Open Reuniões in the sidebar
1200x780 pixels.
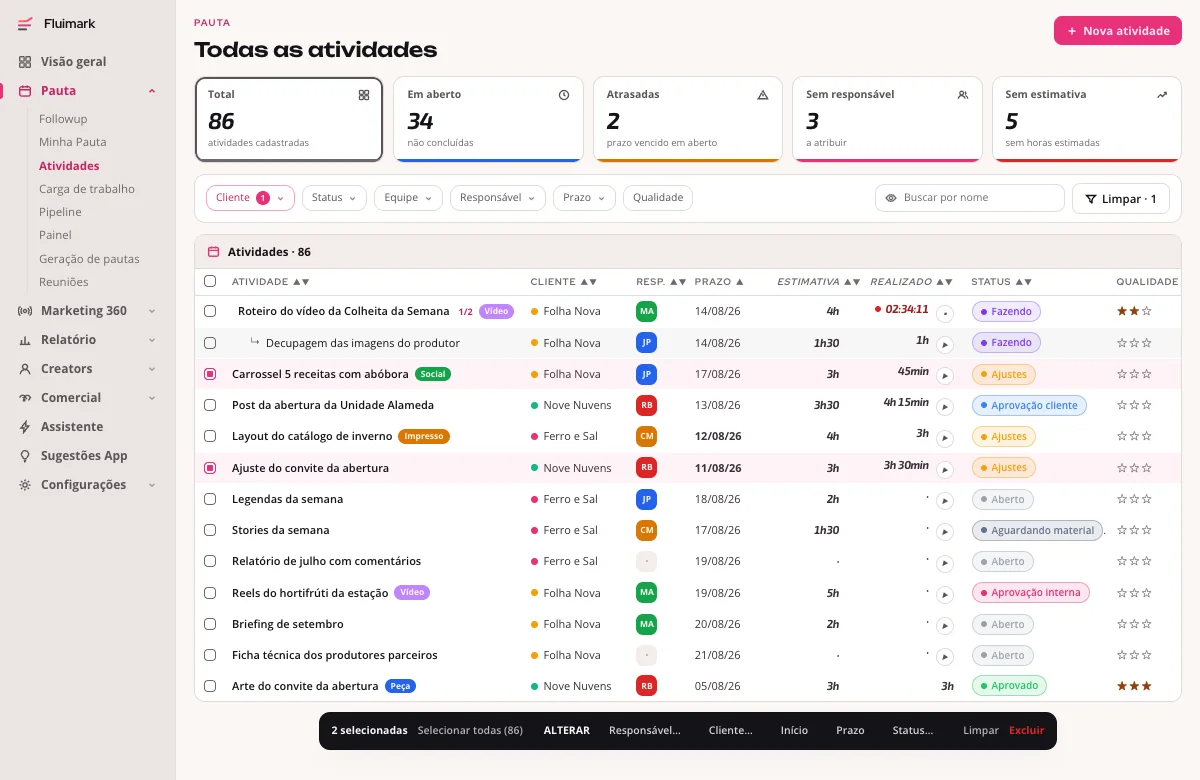(64, 282)
